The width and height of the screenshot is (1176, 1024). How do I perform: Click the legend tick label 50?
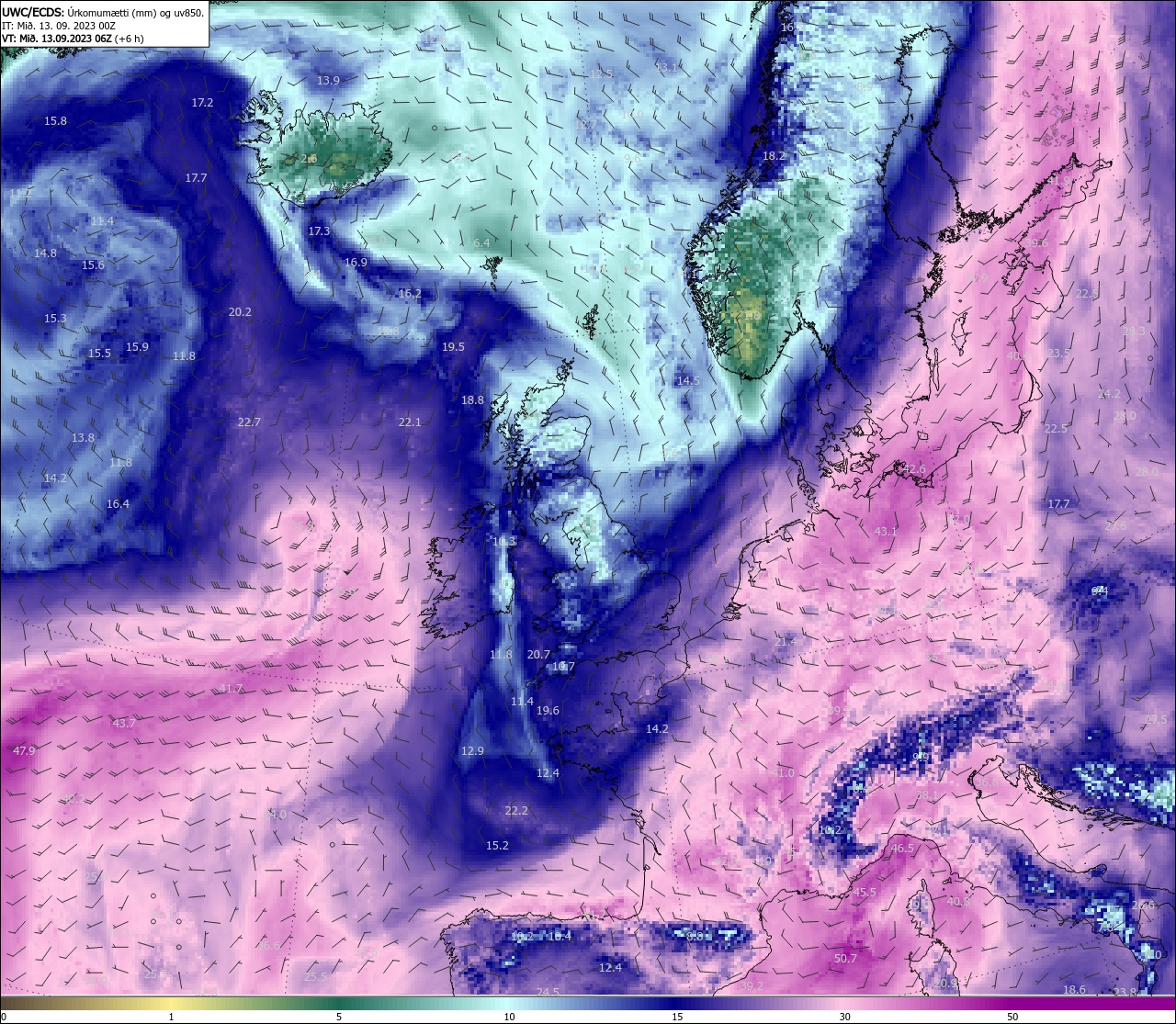1012,1017
